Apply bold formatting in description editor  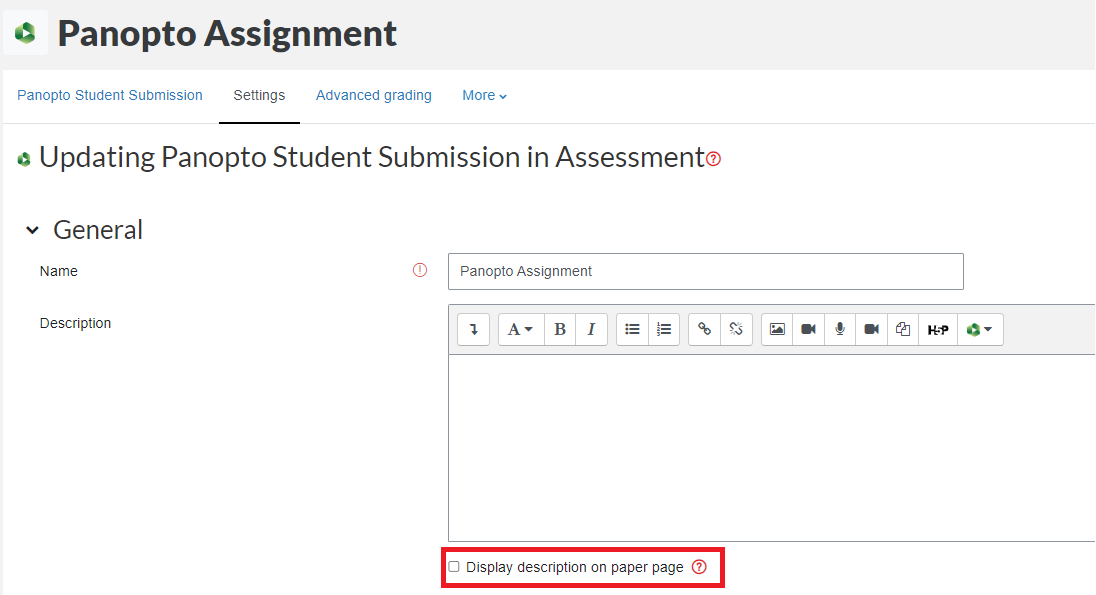559,329
